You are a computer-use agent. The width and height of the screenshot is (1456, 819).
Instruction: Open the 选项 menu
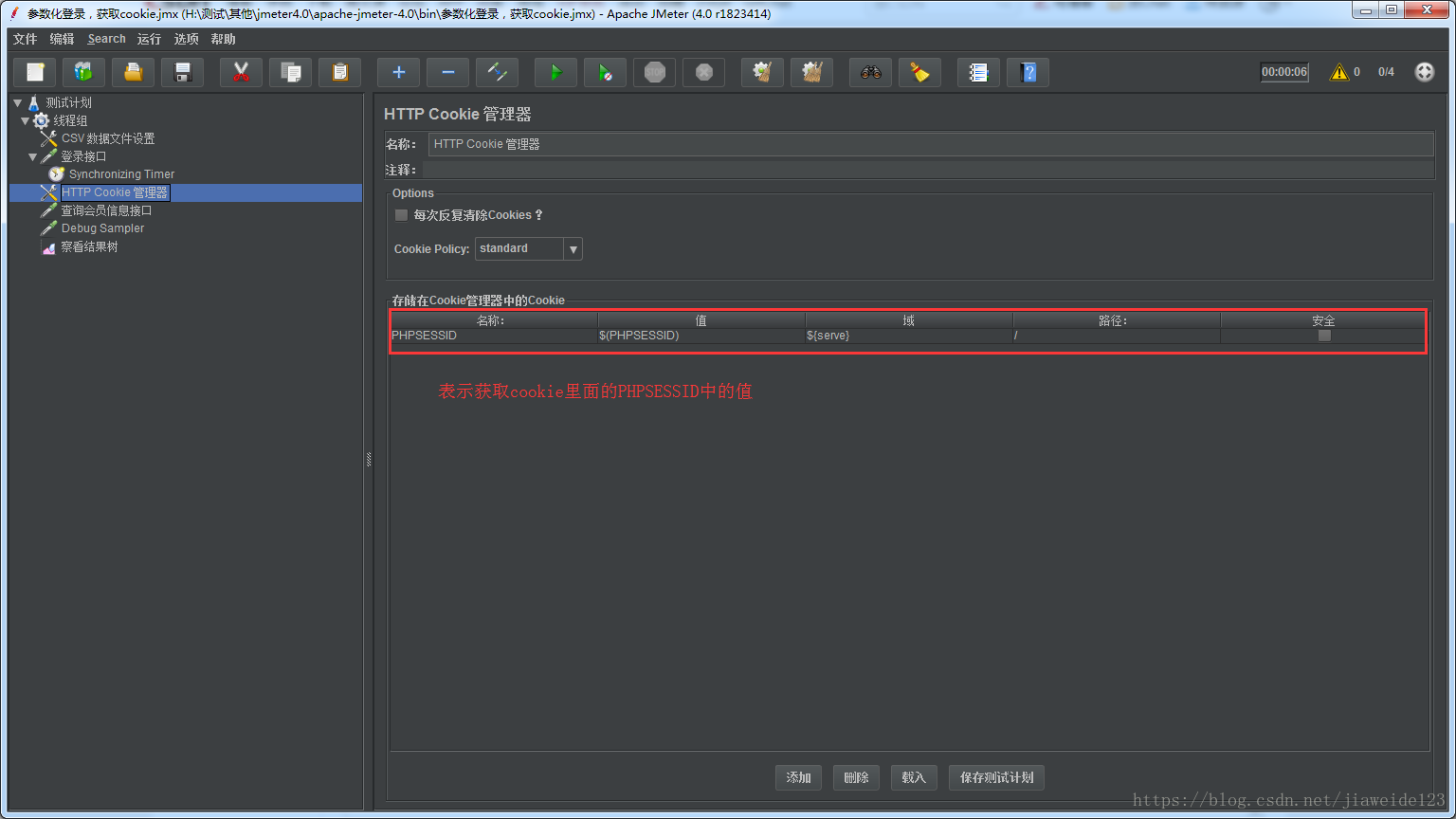tap(186, 39)
